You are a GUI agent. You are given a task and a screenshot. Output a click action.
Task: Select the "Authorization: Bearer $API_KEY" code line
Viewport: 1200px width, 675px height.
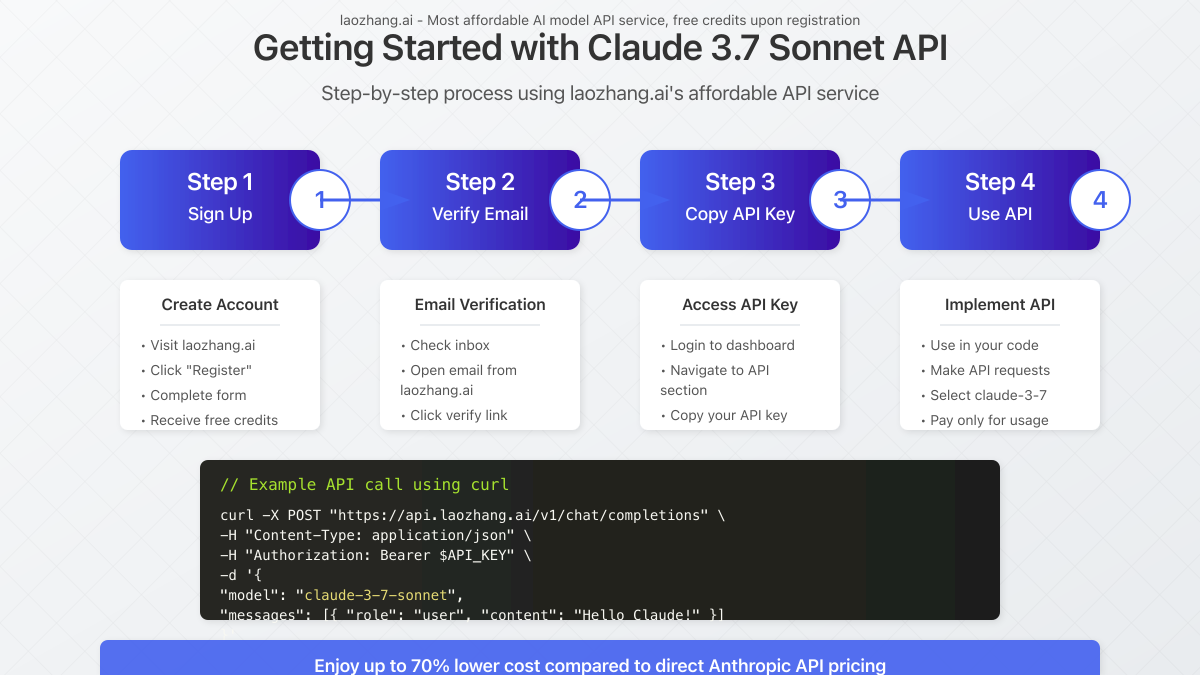point(376,555)
